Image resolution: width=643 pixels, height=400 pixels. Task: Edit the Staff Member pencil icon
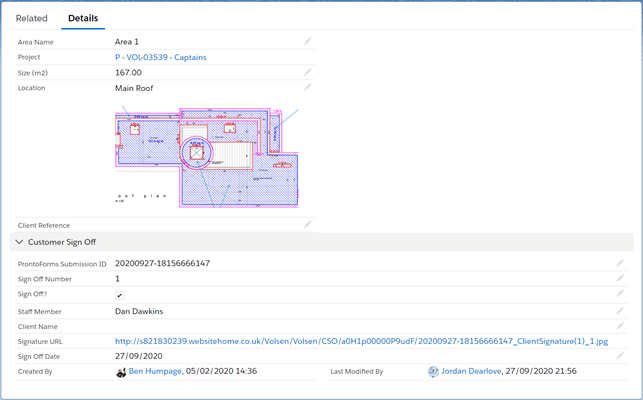[620, 311]
